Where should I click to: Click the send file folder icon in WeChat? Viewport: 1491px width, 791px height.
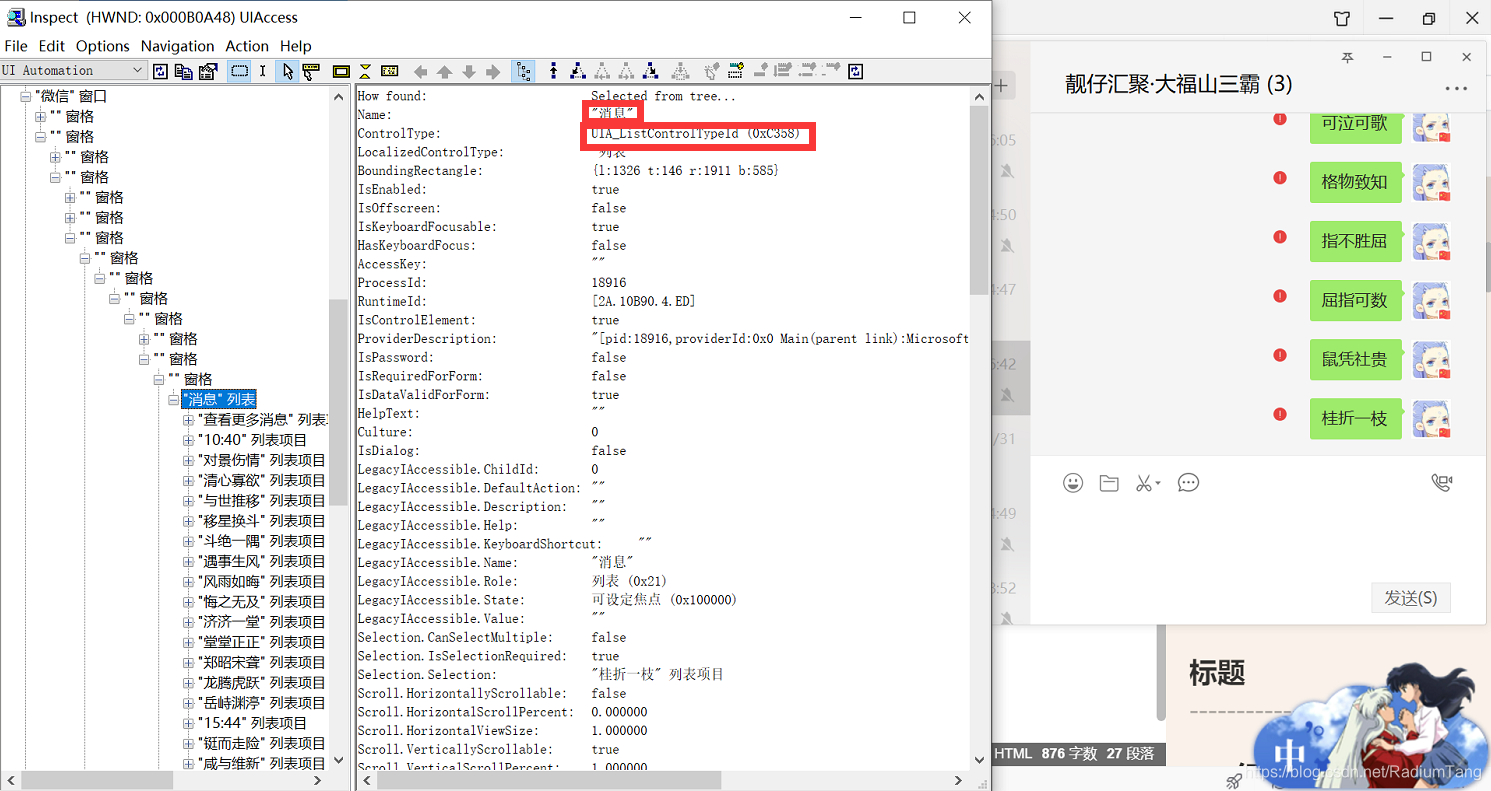click(1109, 483)
